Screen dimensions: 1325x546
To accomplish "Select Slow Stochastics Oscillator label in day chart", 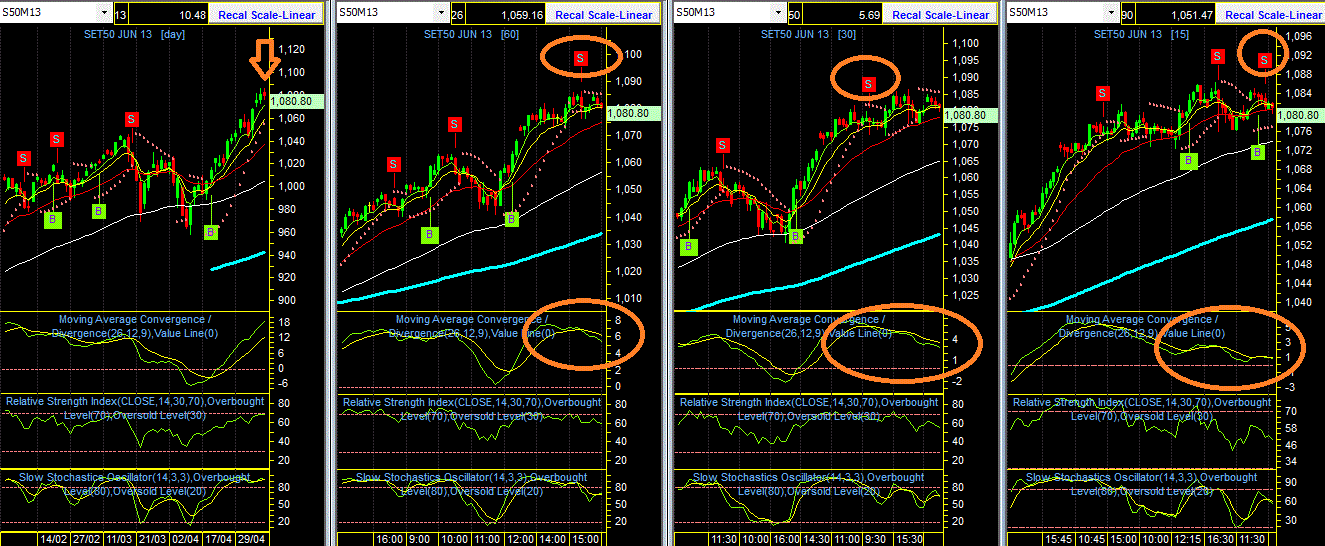I will pos(135,484).
